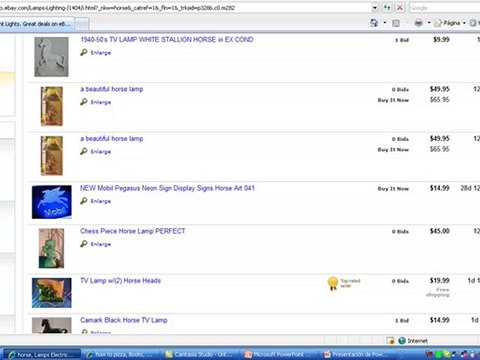Enlarge the white stallion TV lamp photo
Image resolution: width=480 pixels, height=360 pixels.
coord(101,53)
